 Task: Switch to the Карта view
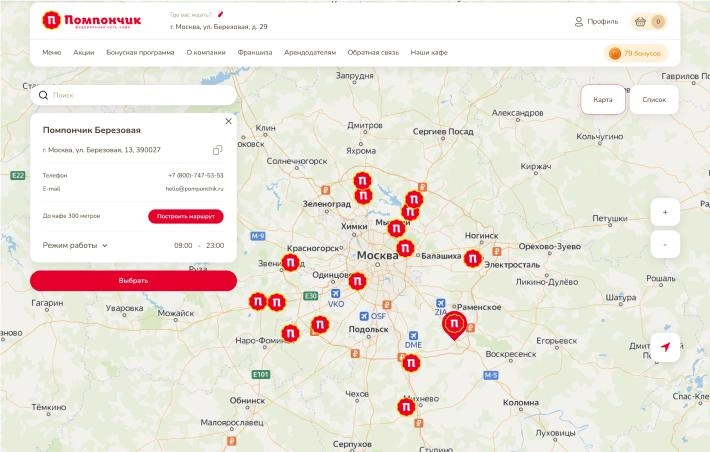(x=603, y=100)
